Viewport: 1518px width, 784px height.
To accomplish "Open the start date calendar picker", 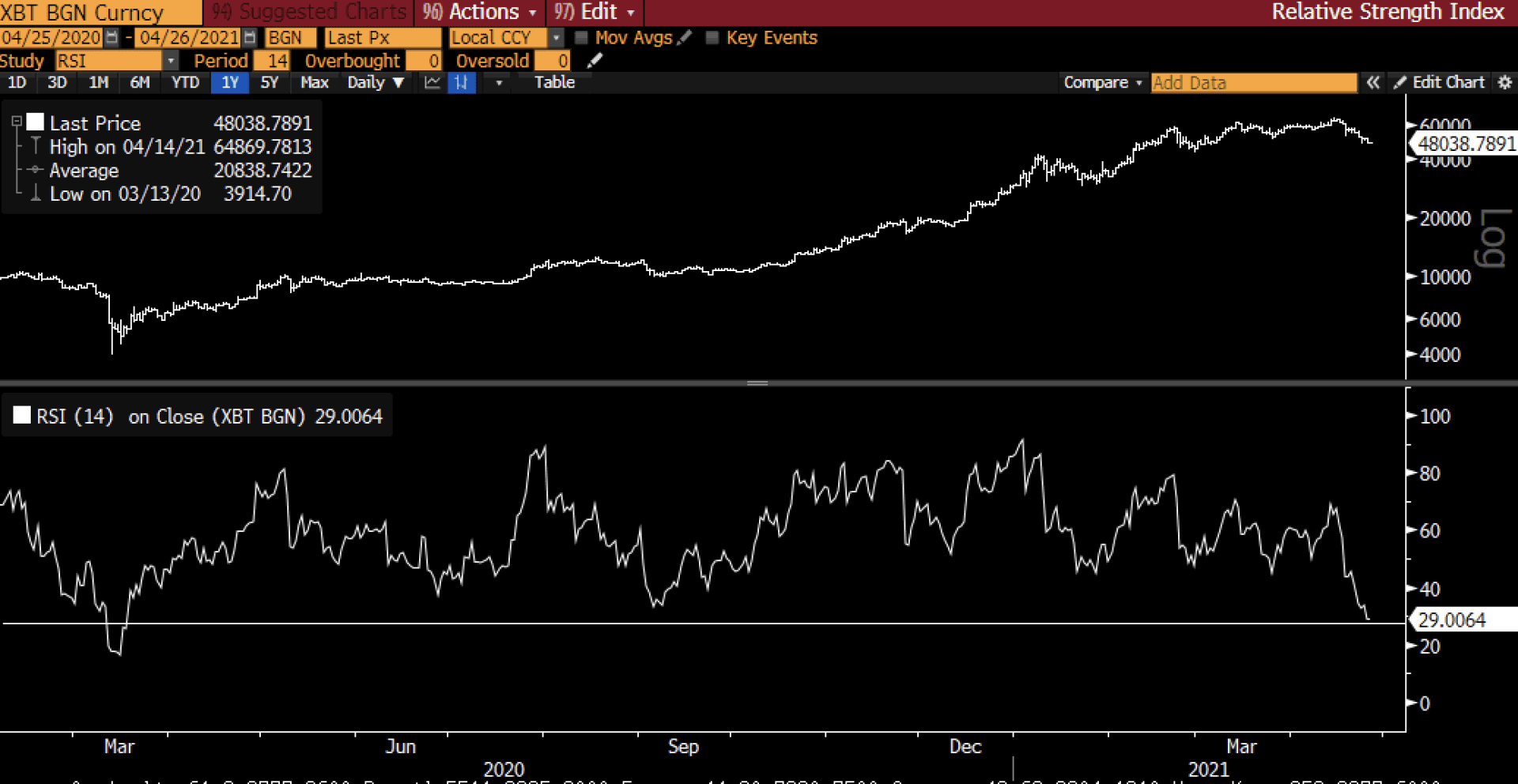I will (x=111, y=37).
